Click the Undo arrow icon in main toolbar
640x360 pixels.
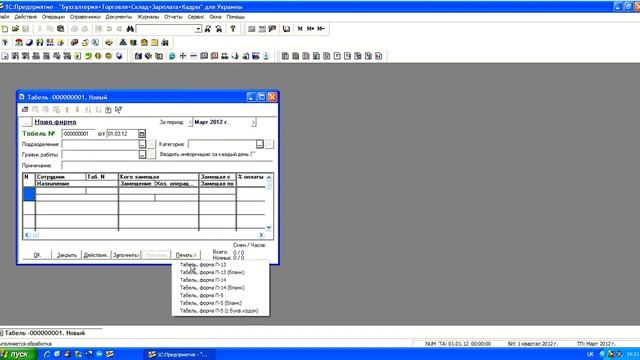coord(109,29)
